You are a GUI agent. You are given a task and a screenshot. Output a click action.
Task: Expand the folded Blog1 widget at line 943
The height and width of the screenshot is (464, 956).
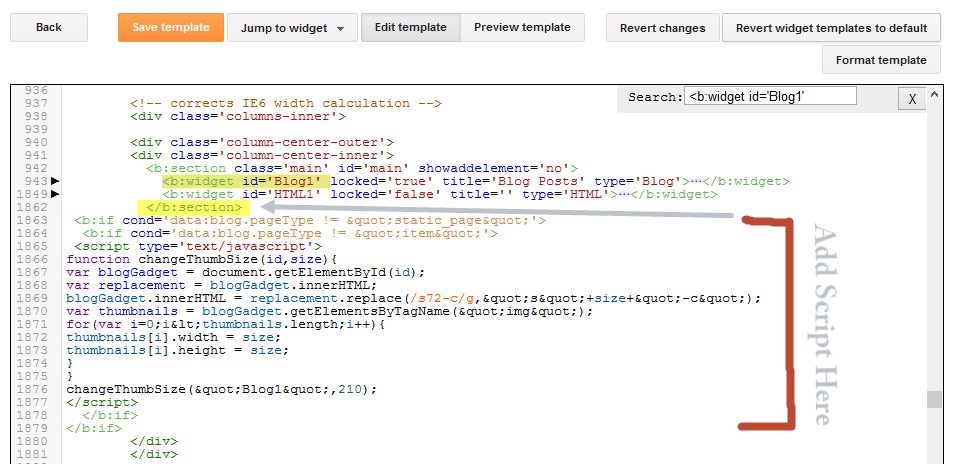coord(55,181)
